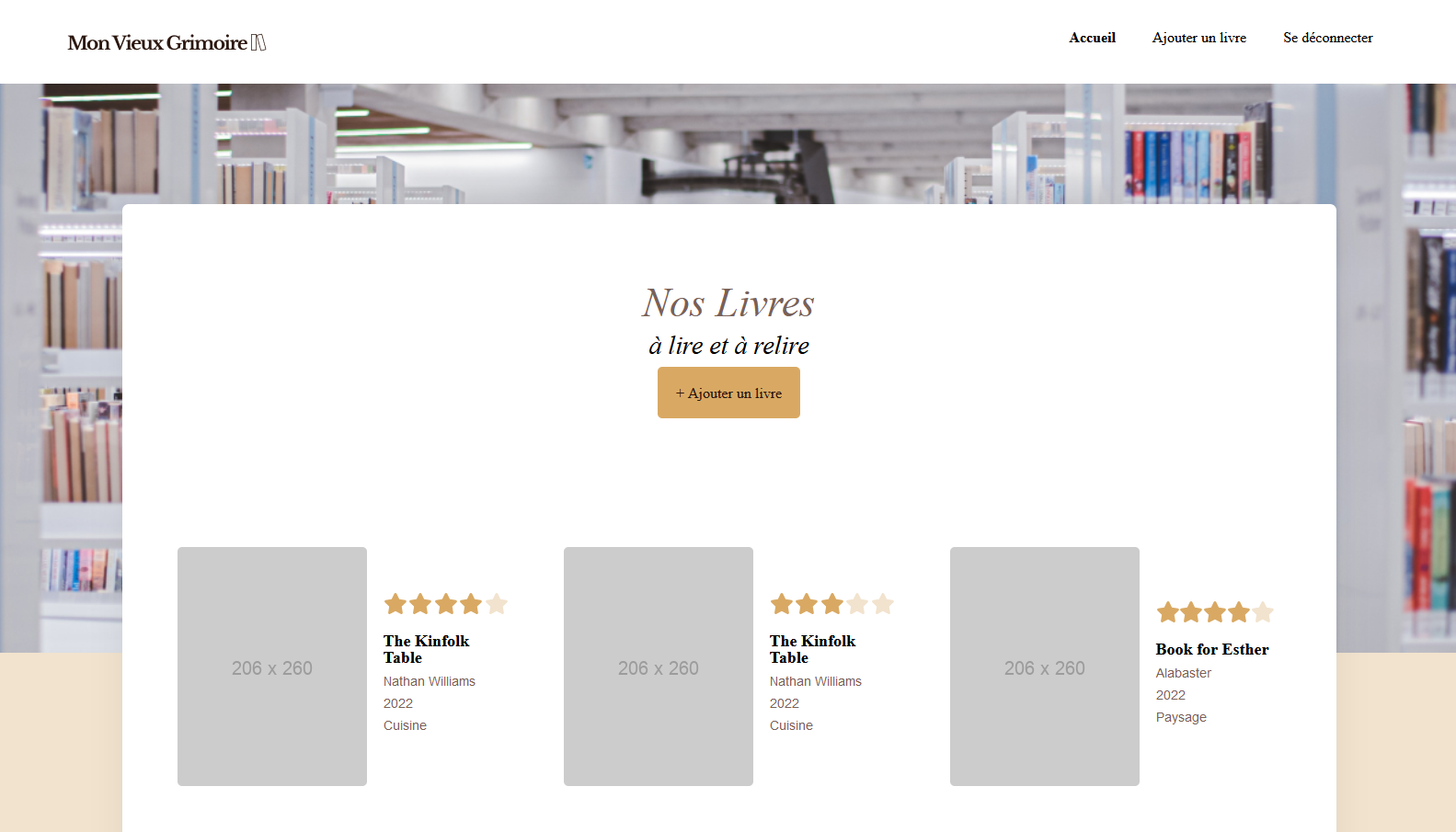Click faded fifth star on Book for Esther

click(x=1263, y=612)
